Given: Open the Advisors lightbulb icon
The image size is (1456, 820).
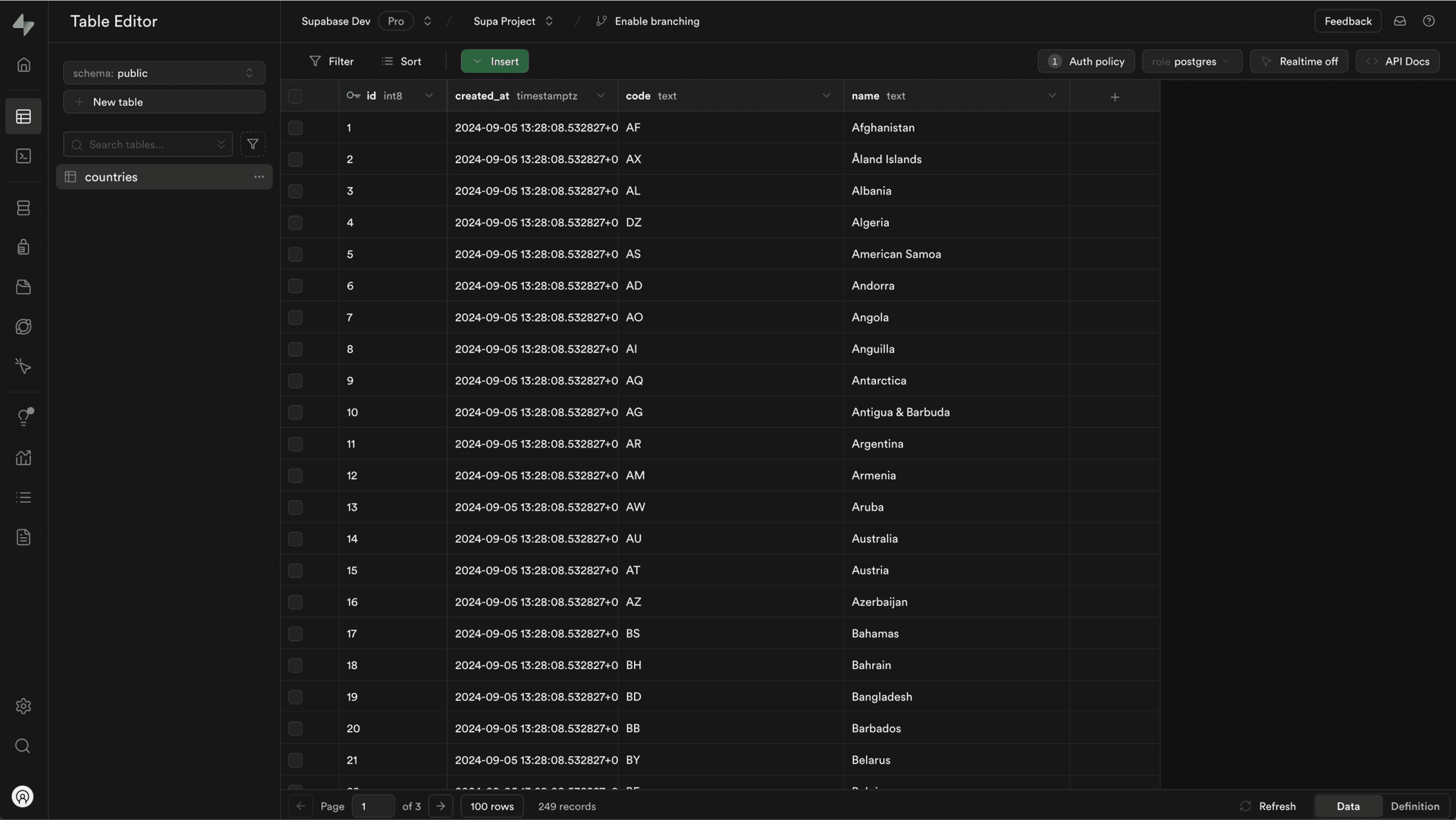Looking at the screenshot, I should pos(24,417).
